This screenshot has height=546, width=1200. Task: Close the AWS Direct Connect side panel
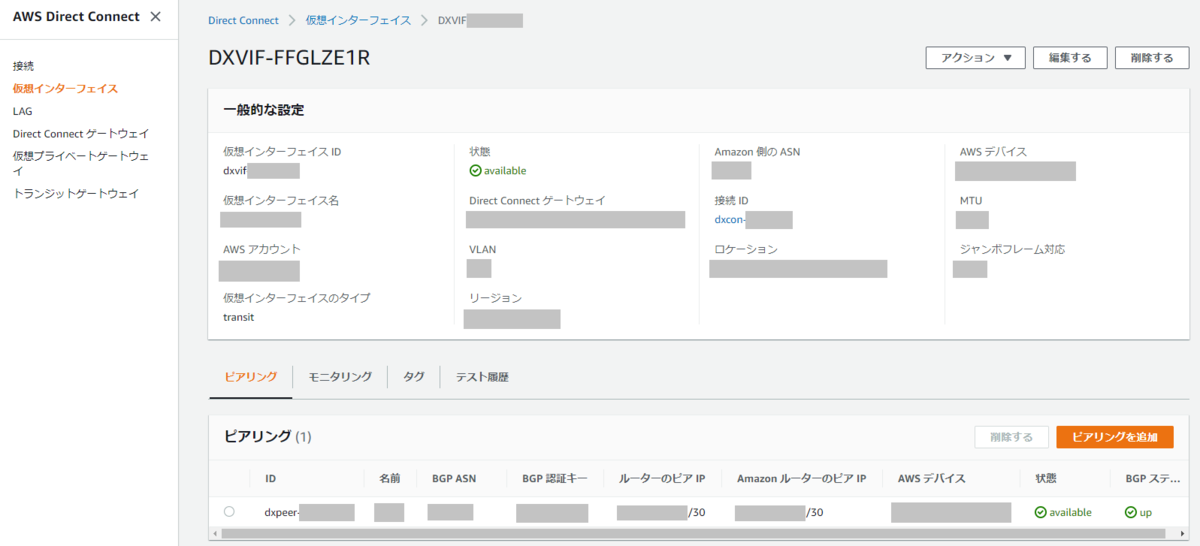155,17
